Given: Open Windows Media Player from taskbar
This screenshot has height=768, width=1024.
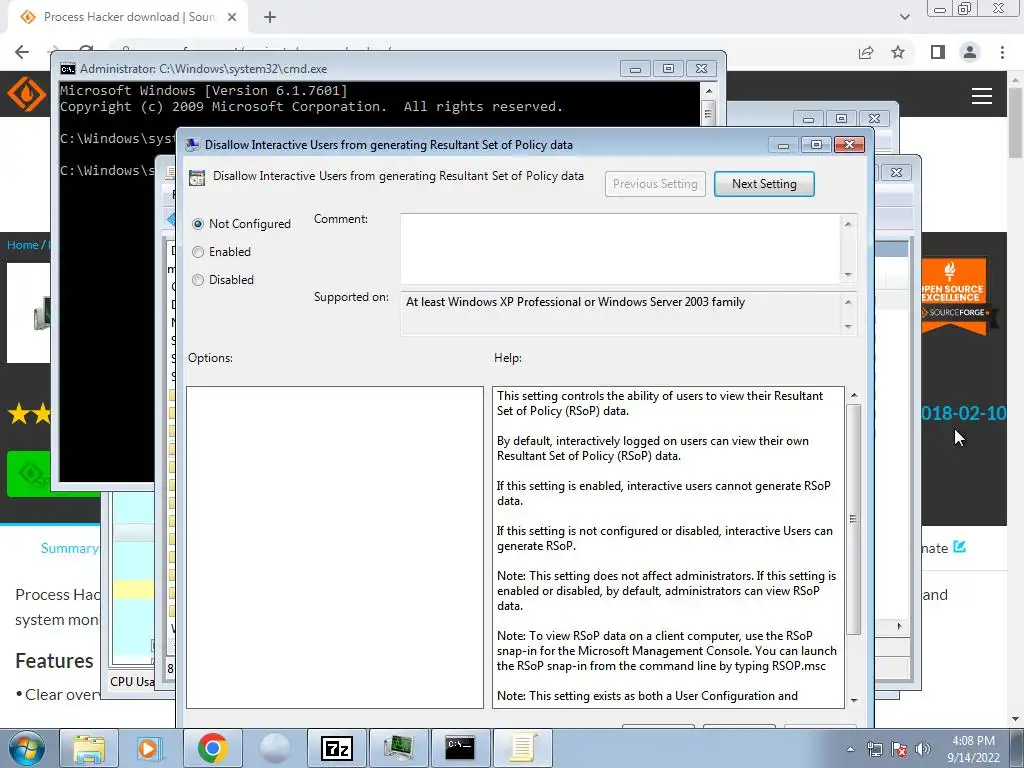Looking at the screenshot, I should pos(149,748).
